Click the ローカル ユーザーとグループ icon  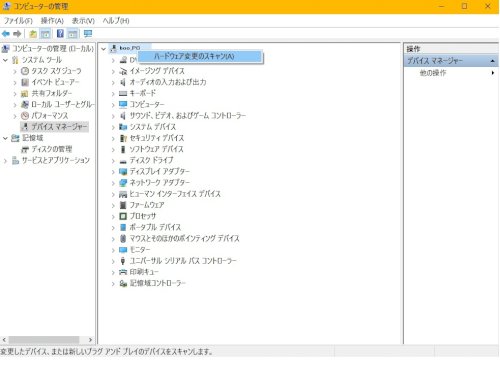[25, 104]
